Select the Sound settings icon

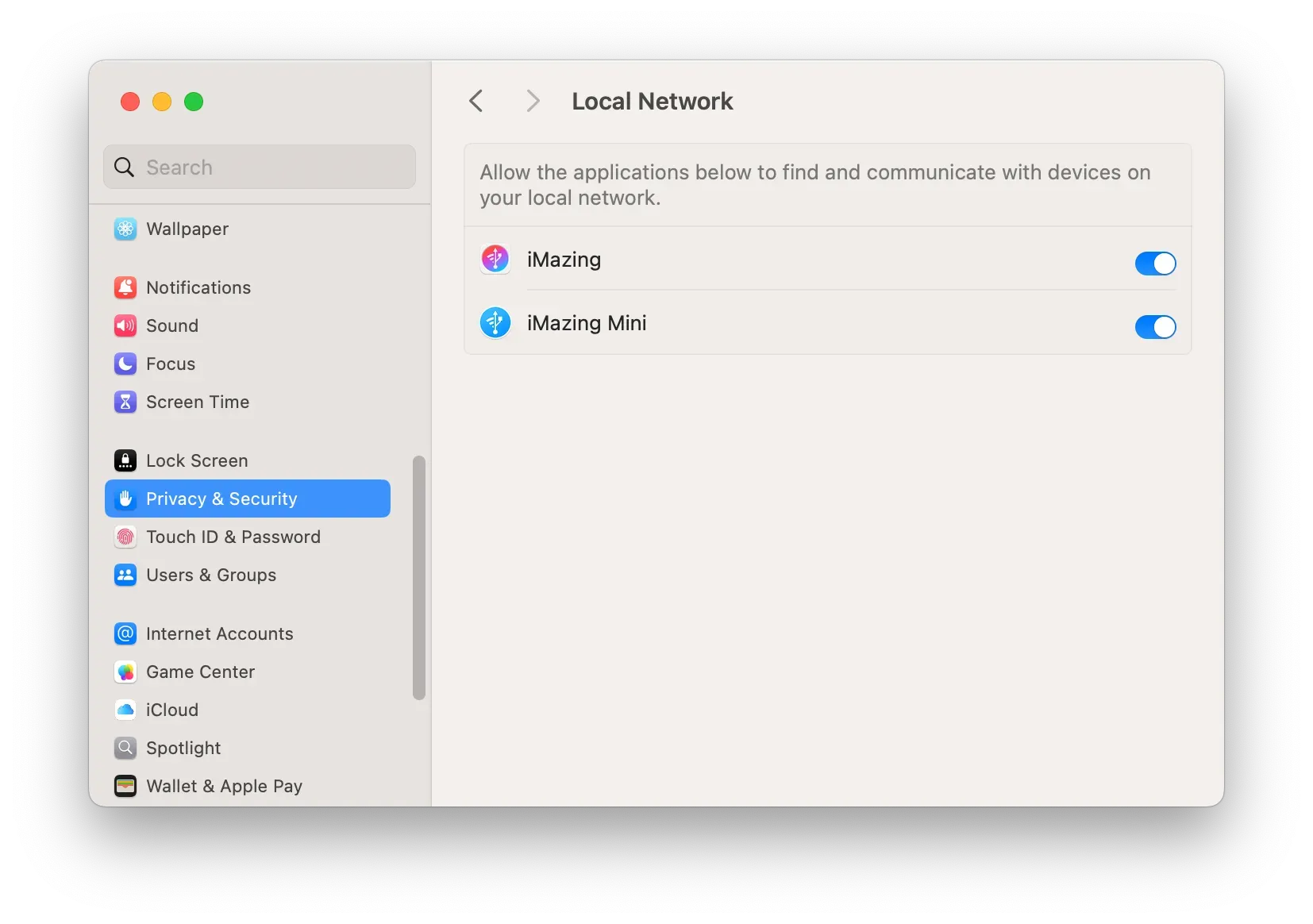125,325
